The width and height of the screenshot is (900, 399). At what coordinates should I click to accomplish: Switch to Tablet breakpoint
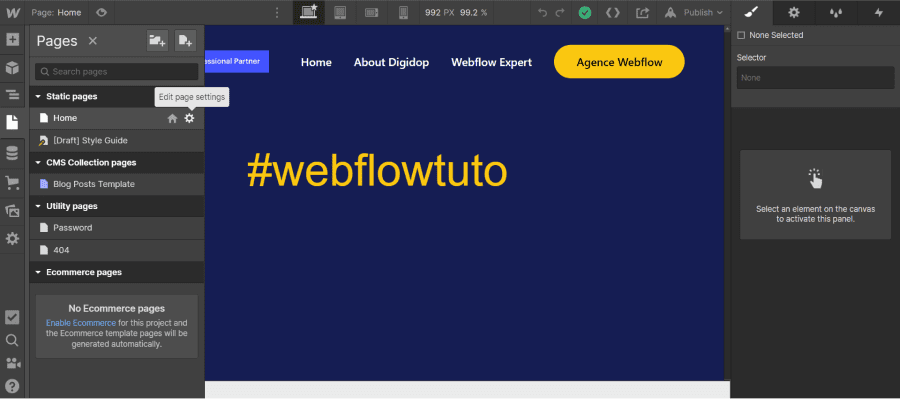tap(340, 12)
